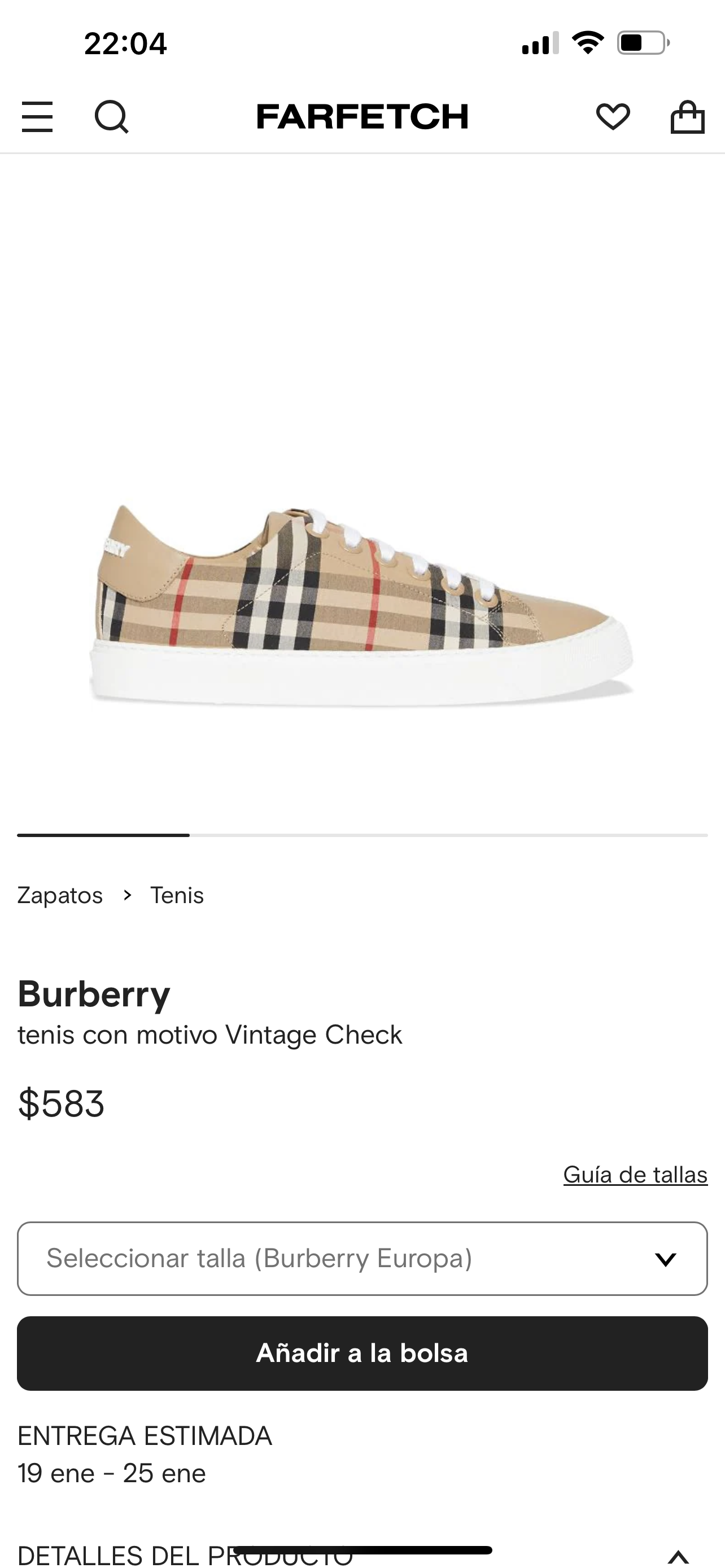
Task: Add item to wishlist via heart icon
Action: pyautogui.click(x=614, y=116)
